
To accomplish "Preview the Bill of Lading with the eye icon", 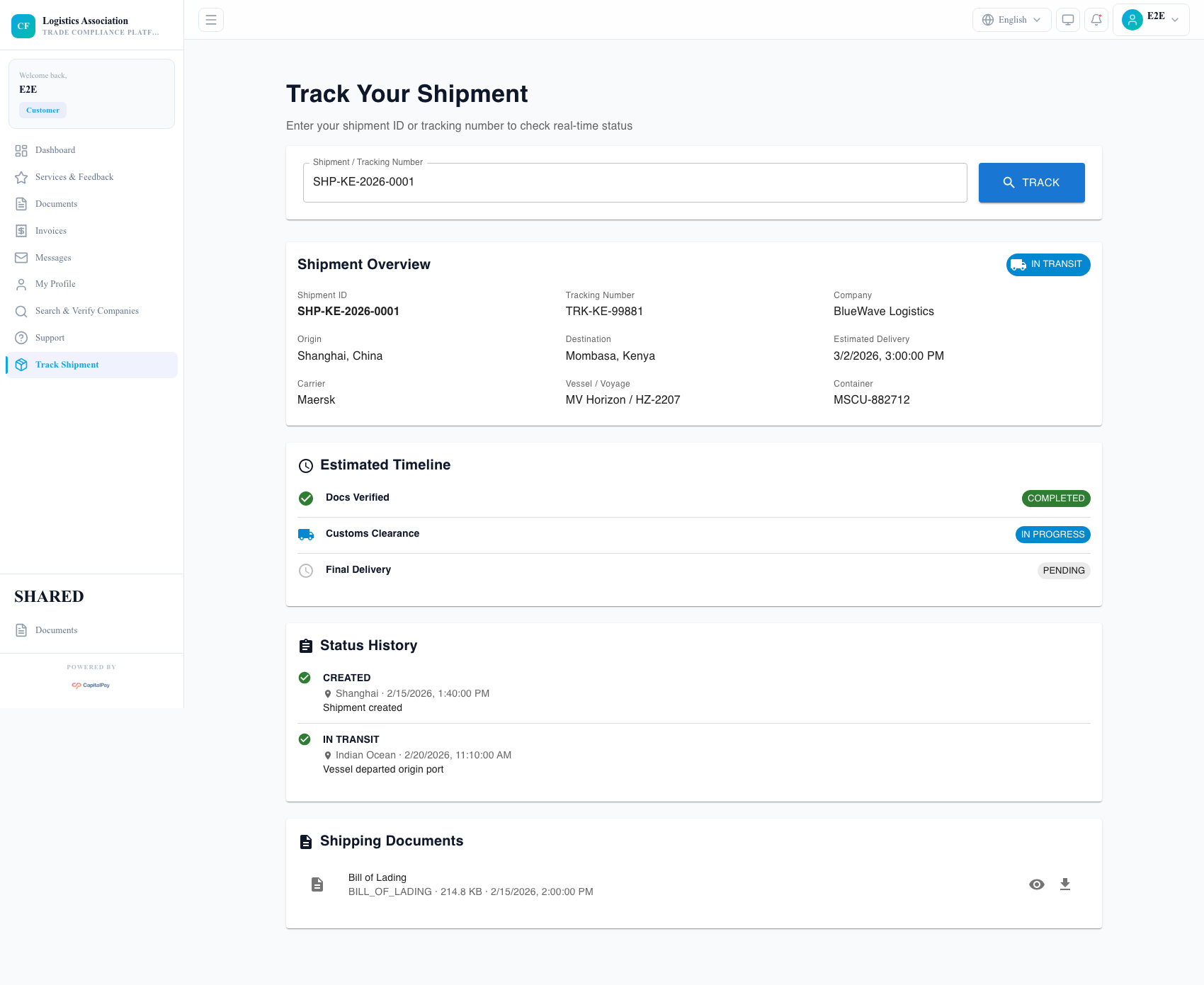I will (1036, 884).
